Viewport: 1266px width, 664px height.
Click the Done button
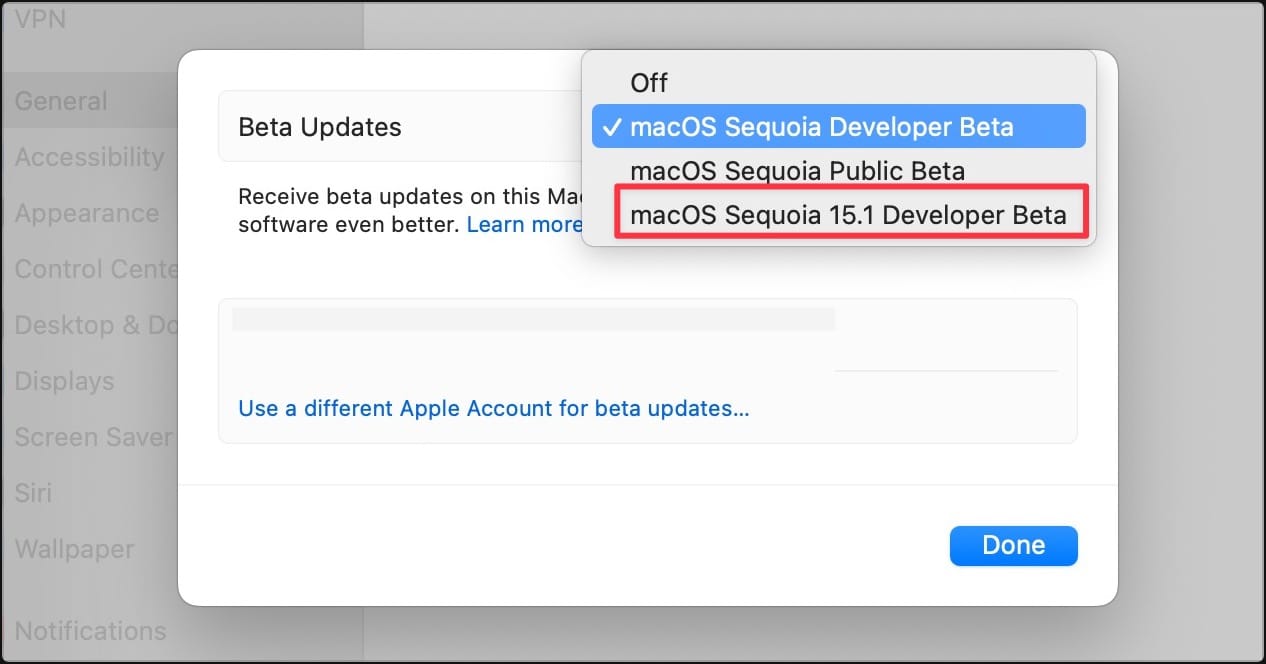[x=1013, y=545]
